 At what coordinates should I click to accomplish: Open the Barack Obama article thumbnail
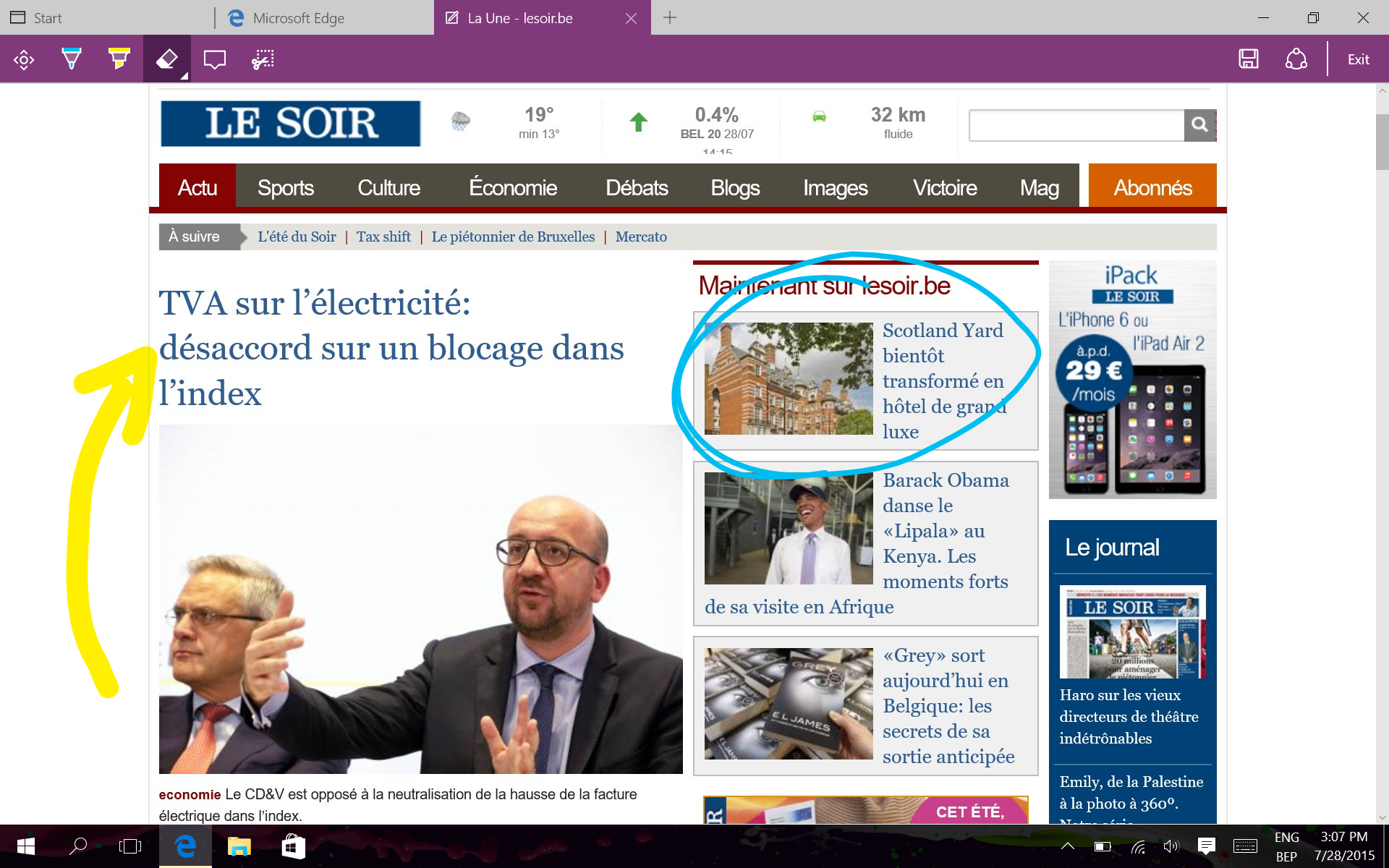pyautogui.click(x=789, y=529)
